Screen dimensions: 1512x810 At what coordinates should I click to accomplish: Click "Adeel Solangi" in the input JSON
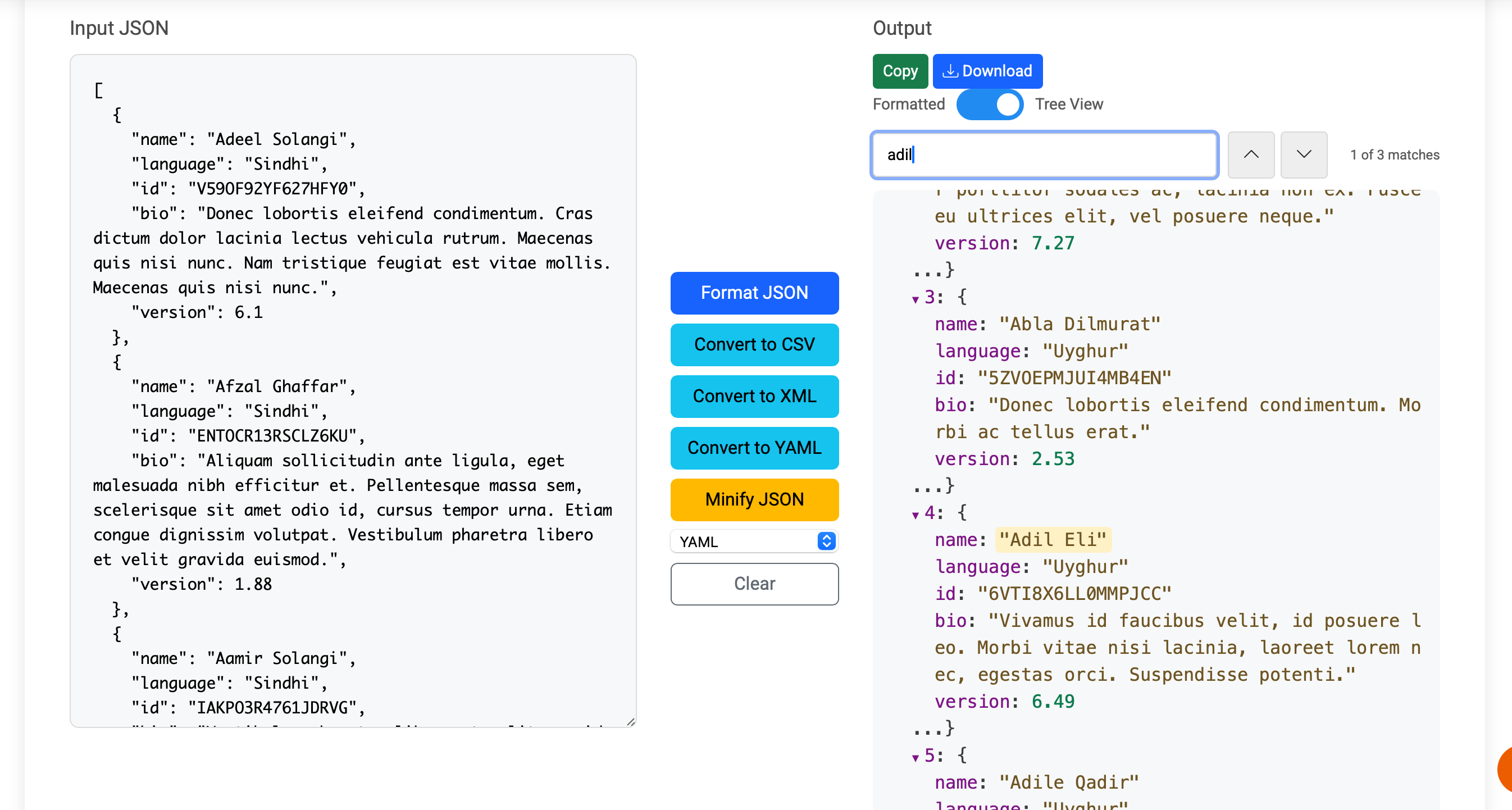click(276, 139)
